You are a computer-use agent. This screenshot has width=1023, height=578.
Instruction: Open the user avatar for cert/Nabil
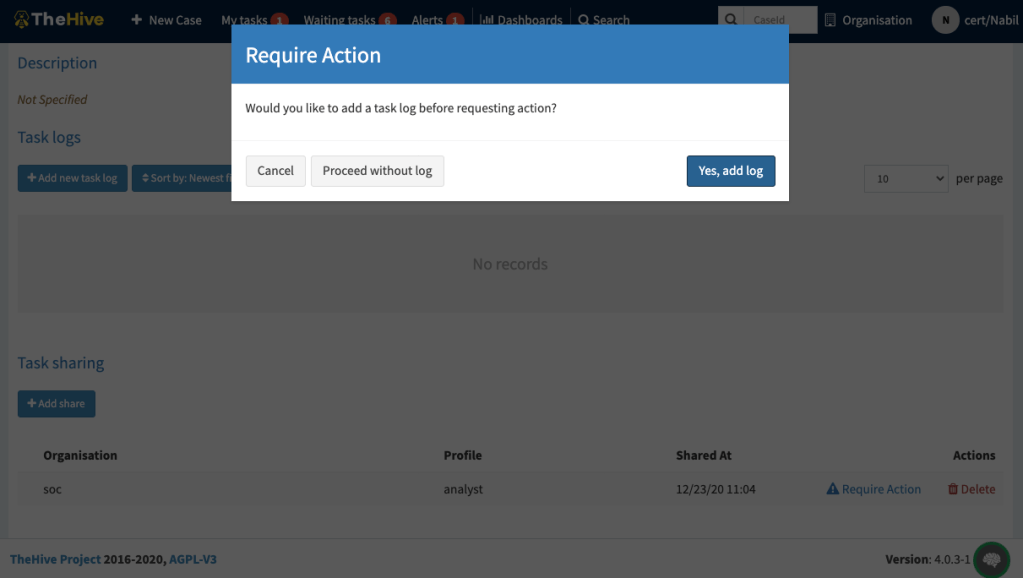[945, 20]
